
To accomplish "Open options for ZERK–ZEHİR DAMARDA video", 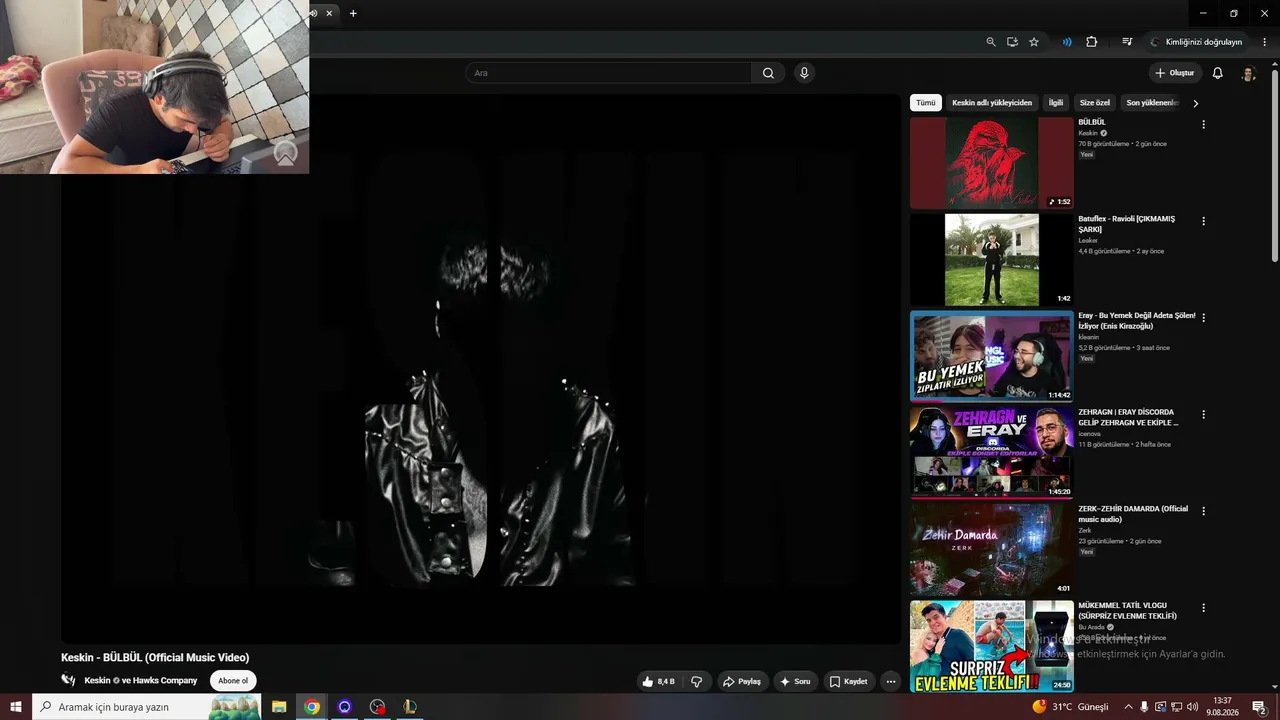I will point(1203,511).
